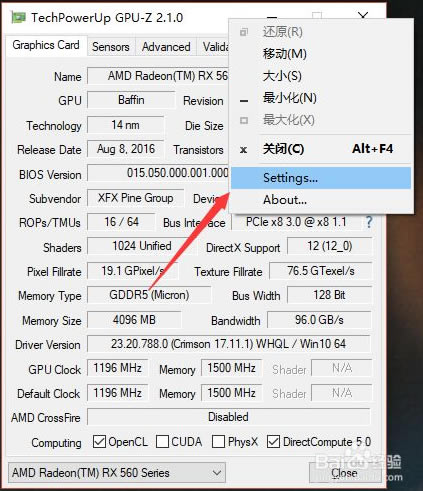Toggle the DirectCompute 5.0 checkbox

[273, 442]
